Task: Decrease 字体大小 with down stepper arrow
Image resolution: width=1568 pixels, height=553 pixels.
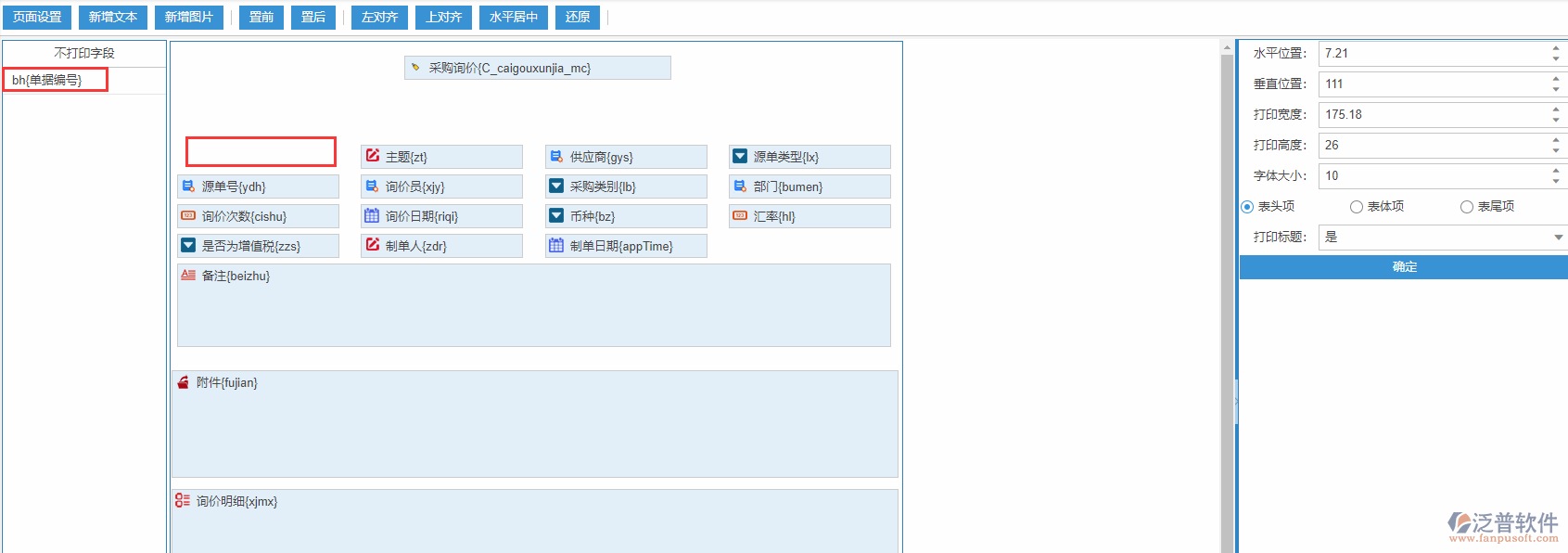Action: (1556, 182)
